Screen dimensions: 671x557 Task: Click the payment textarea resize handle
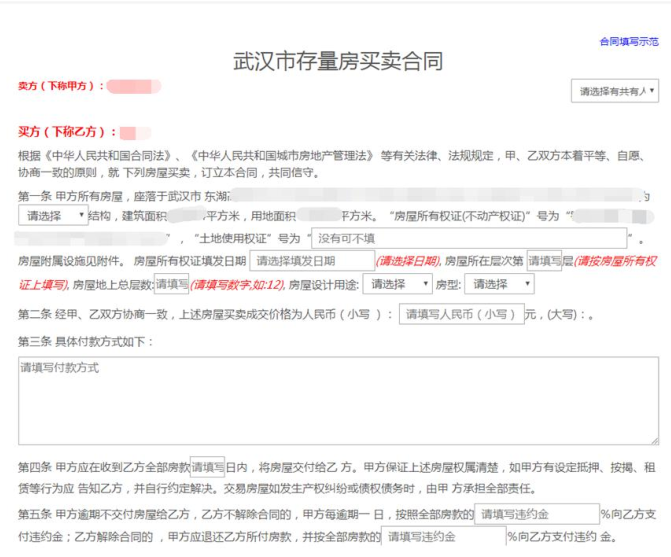click(653, 439)
